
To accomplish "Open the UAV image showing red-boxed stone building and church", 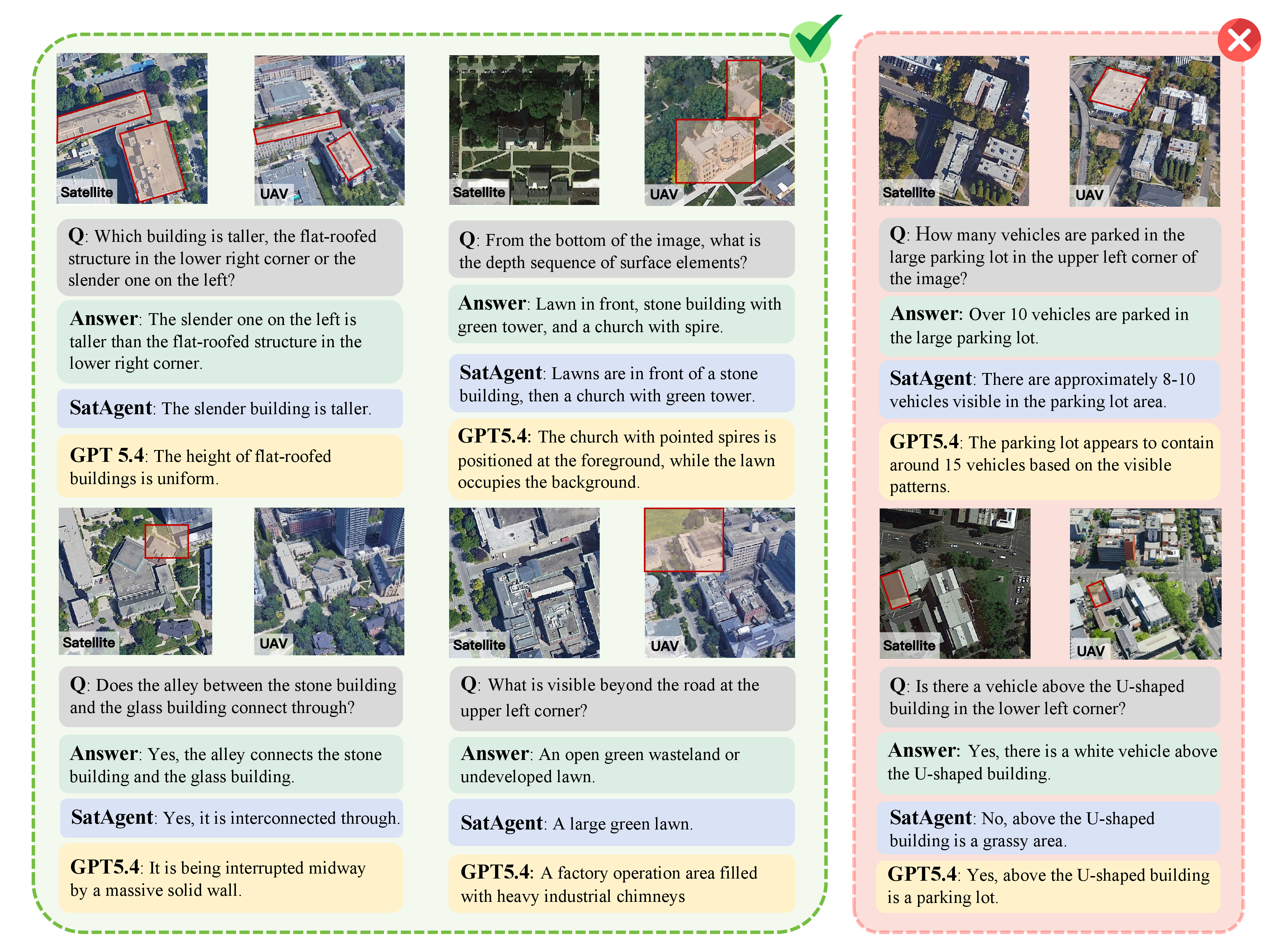I will point(719,131).
